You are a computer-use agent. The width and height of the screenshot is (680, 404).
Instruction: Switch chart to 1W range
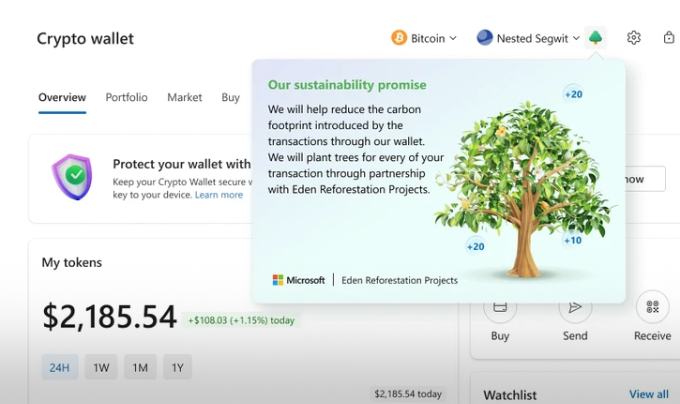pos(101,367)
